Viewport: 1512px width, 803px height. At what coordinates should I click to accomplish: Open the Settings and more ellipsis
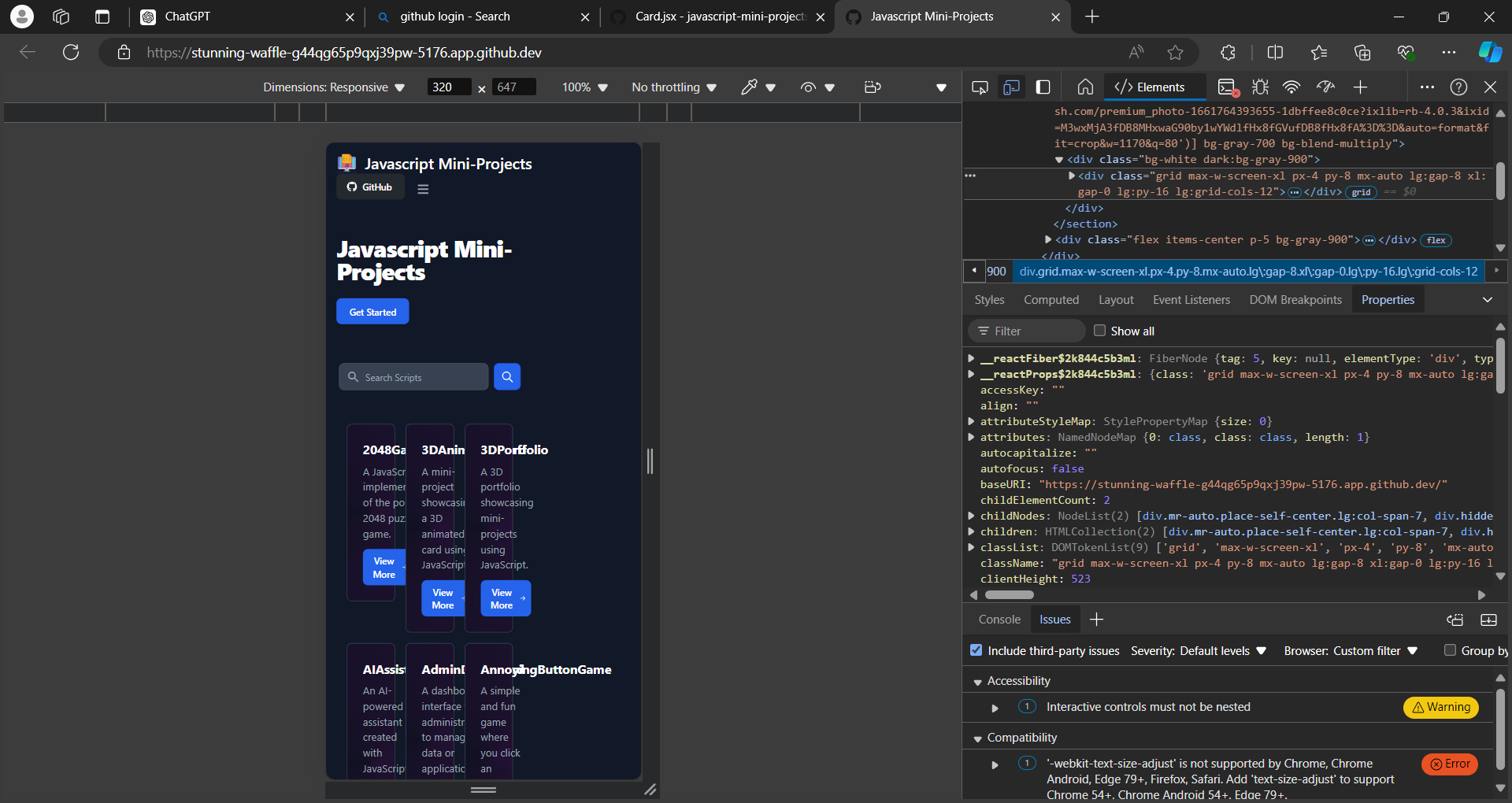[x=1449, y=53]
